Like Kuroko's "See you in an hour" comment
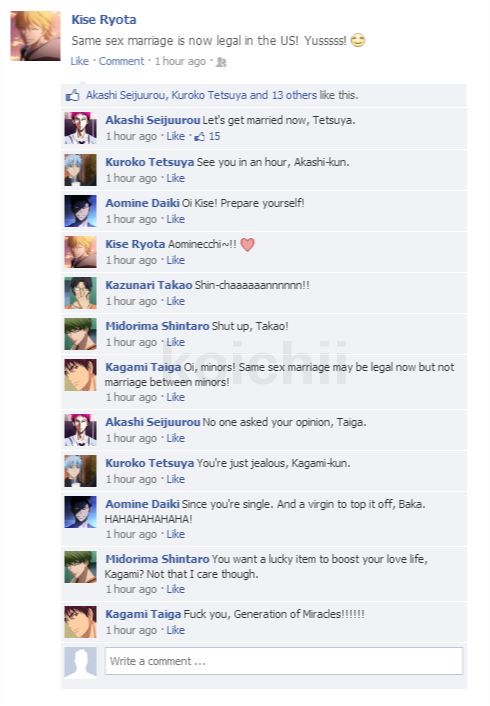The image size is (490, 706). tap(176, 178)
